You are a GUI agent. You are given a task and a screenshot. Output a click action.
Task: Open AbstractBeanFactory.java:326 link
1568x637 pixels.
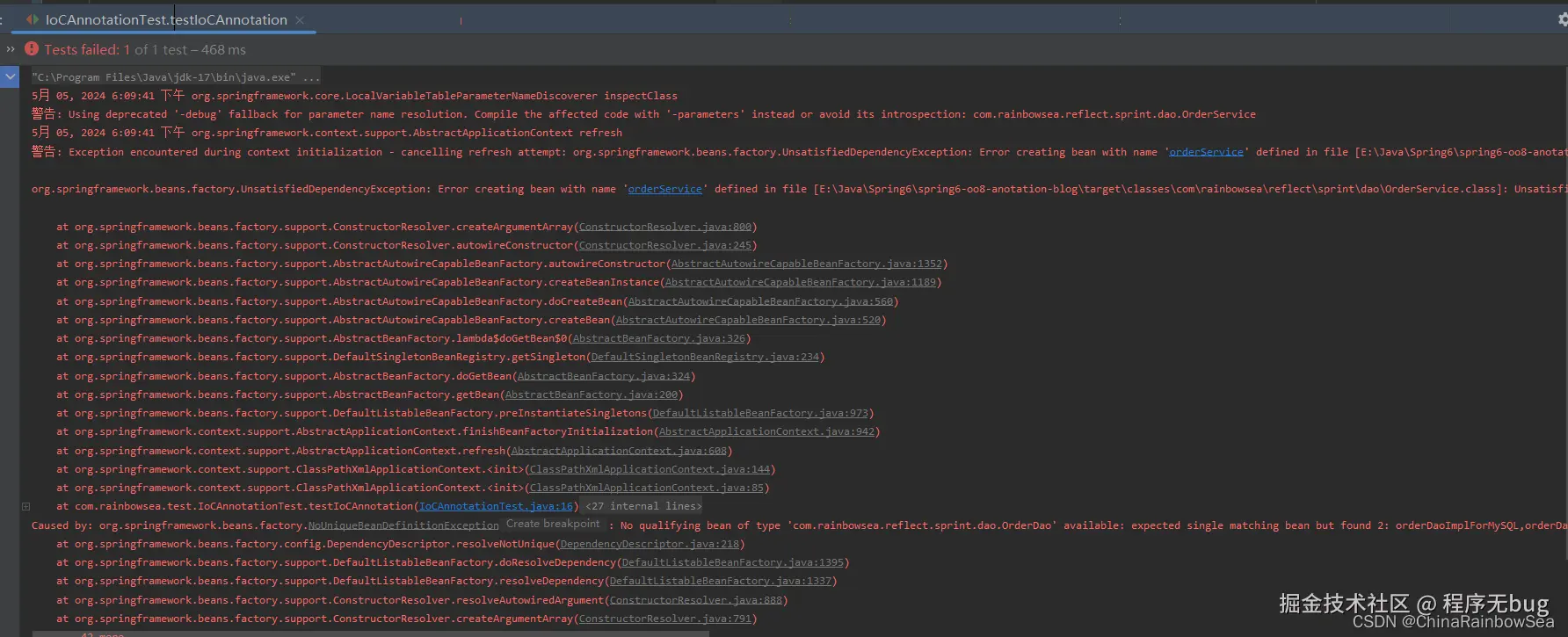click(659, 338)
